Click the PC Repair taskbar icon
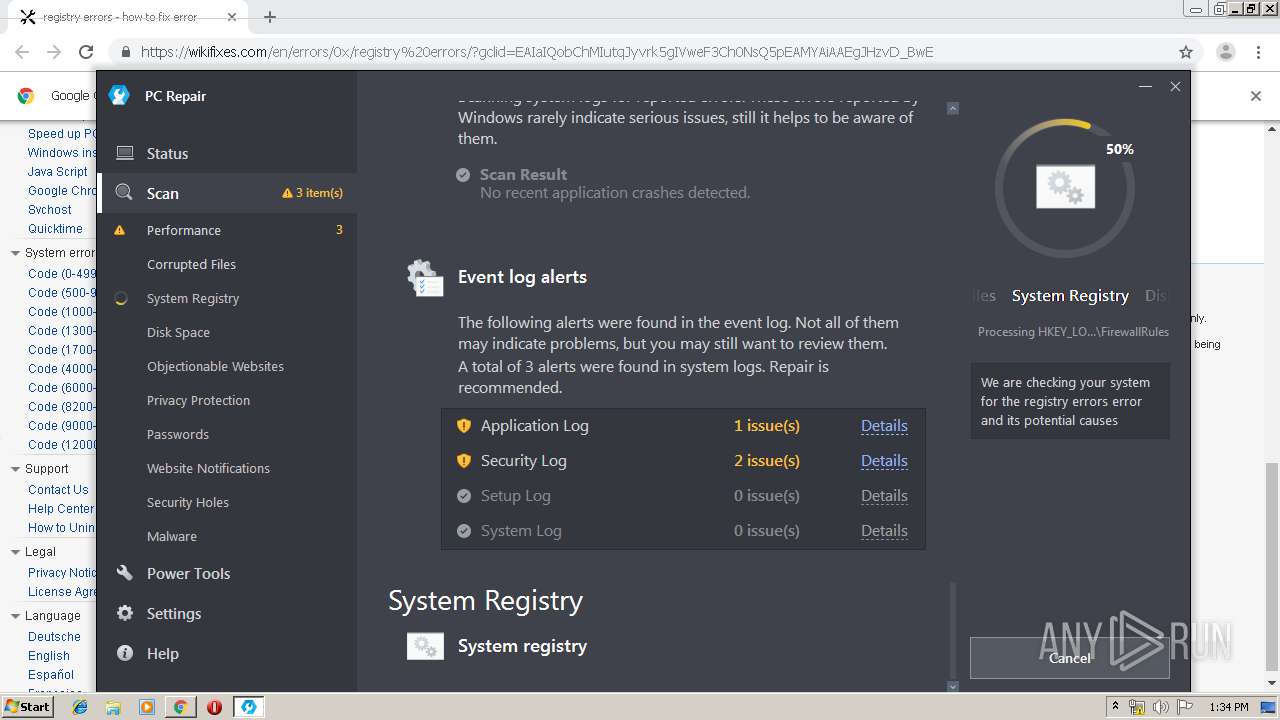The height and width of the screenshot is (720, 1280). [x=248, y=707]
